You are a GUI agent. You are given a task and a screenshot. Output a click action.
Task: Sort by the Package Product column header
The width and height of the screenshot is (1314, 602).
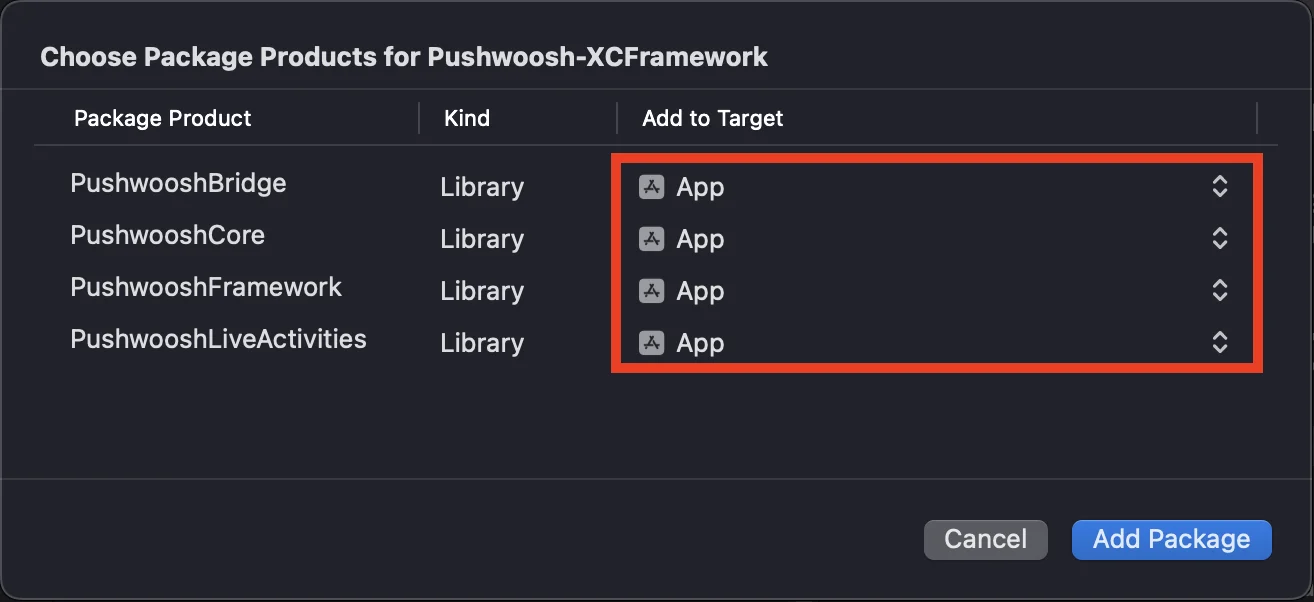(x=163, y=118)
